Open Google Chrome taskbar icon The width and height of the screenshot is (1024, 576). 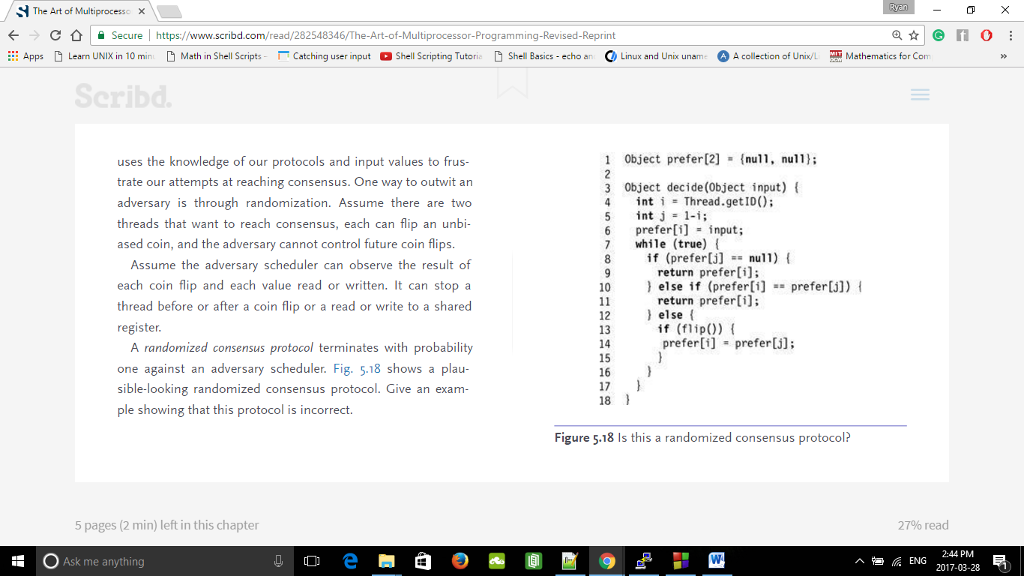click(607, 562)
